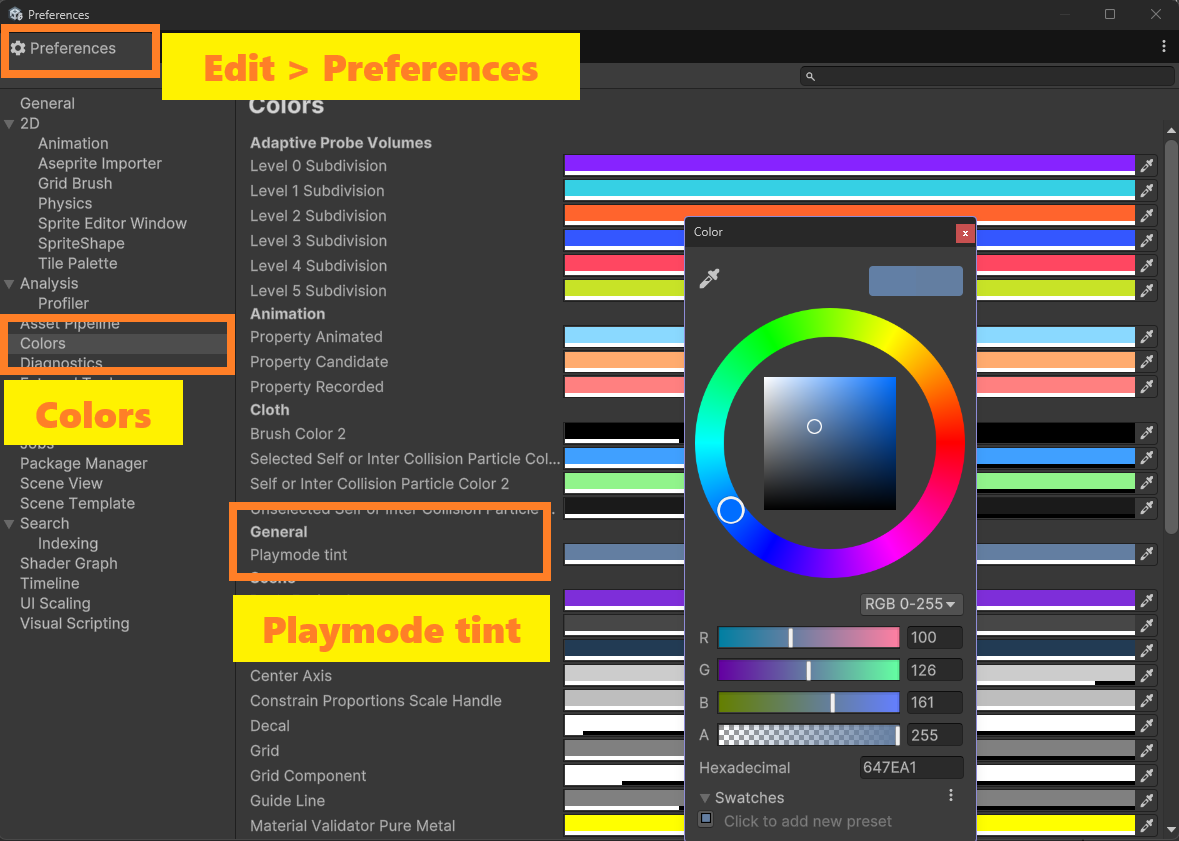The image size is (1179, 841).
Task: Open Colors preferences section
Action: [x=43, y=343]
